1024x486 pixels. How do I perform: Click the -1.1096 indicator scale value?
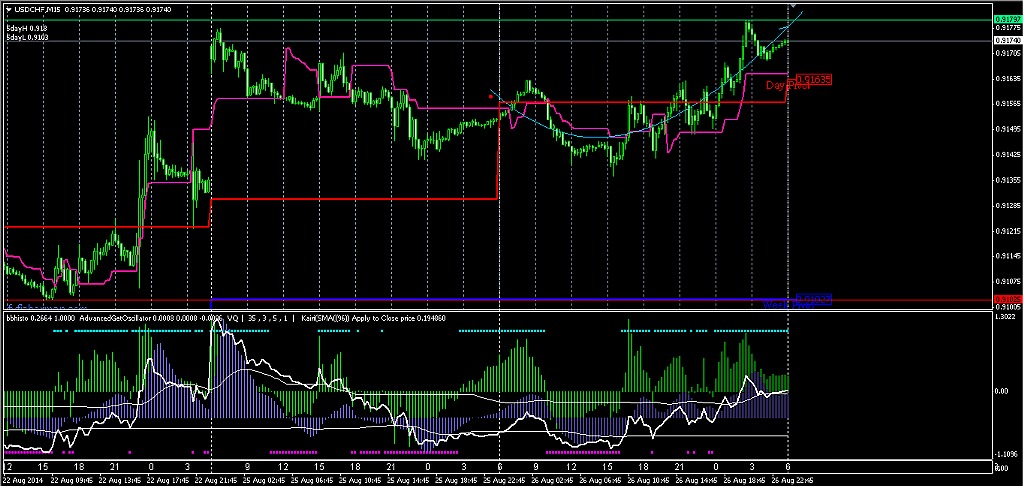tap(1008, 451)
